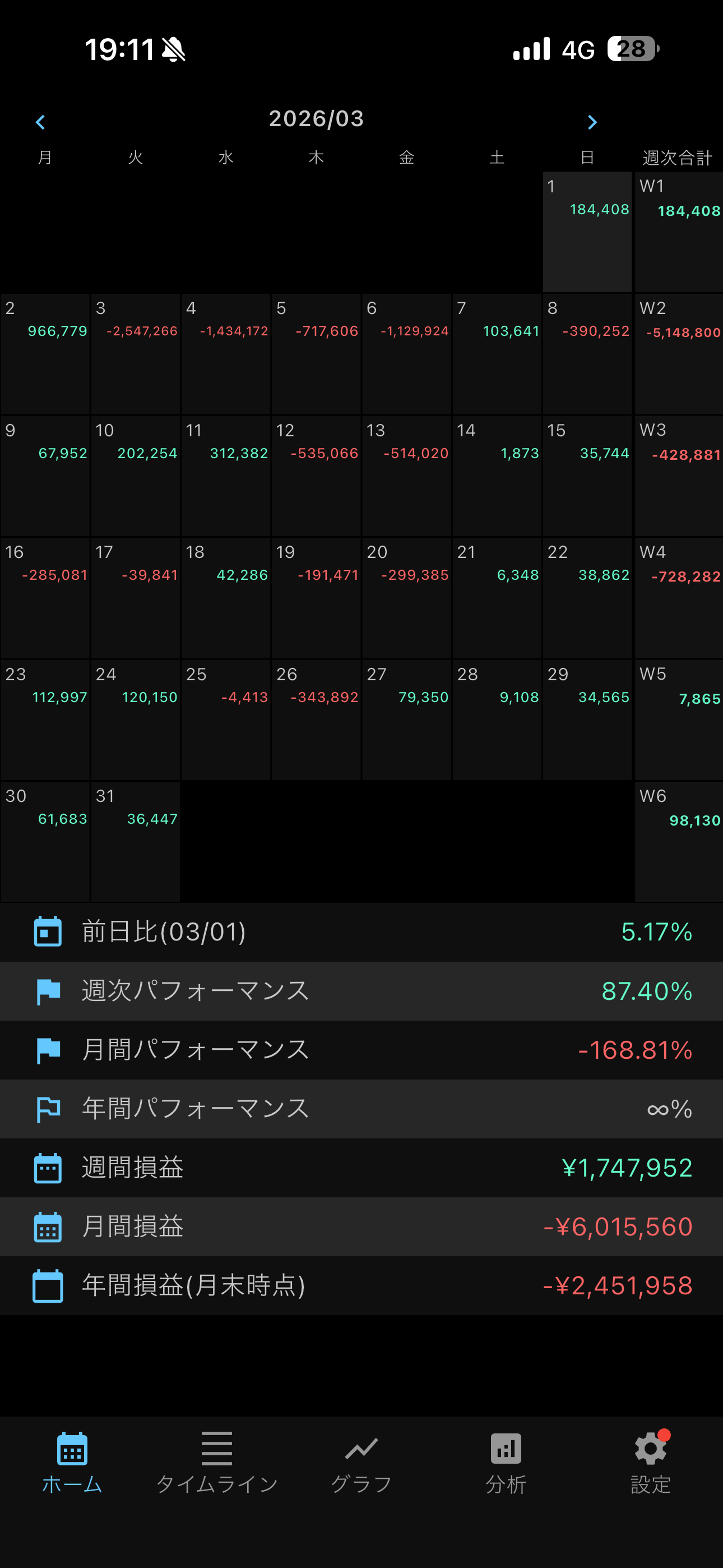
Task: Open W4 weekly total -728,282
Action: [679, 598]
